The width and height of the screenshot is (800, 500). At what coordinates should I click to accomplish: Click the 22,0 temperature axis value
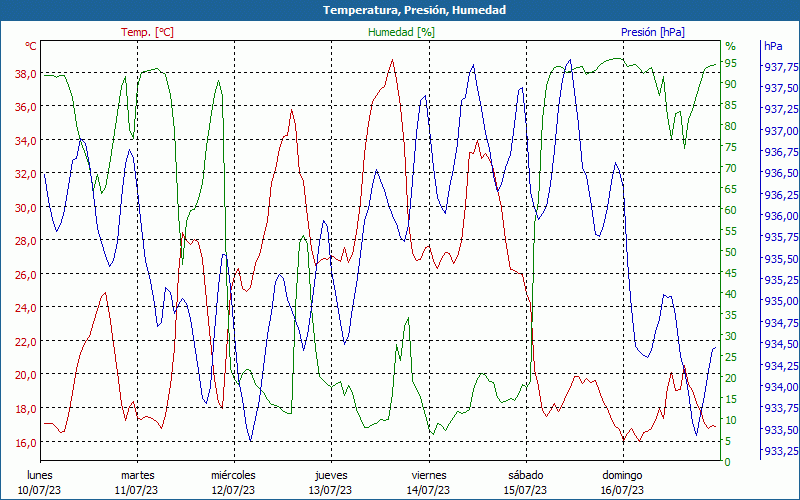(x=26, y=341)
